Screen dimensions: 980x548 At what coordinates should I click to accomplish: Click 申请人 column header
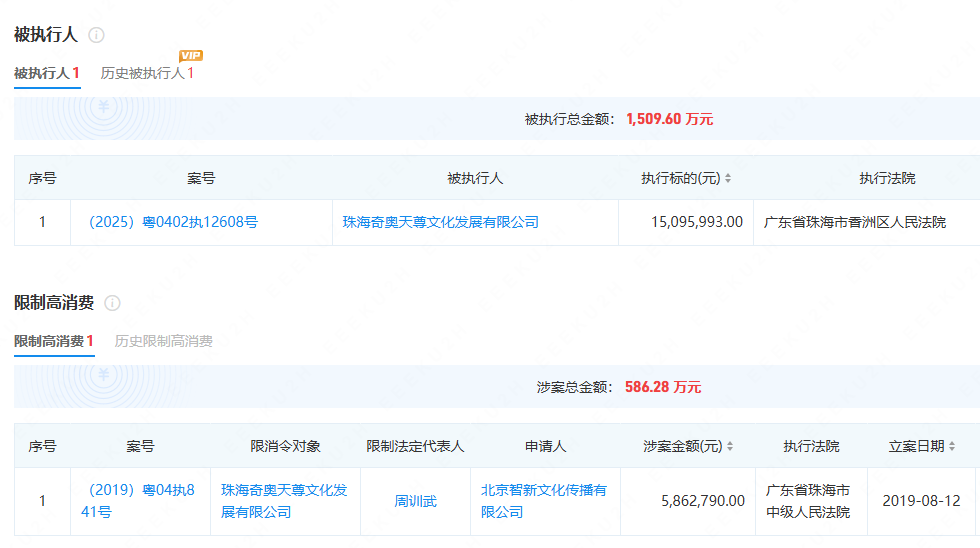545,446
